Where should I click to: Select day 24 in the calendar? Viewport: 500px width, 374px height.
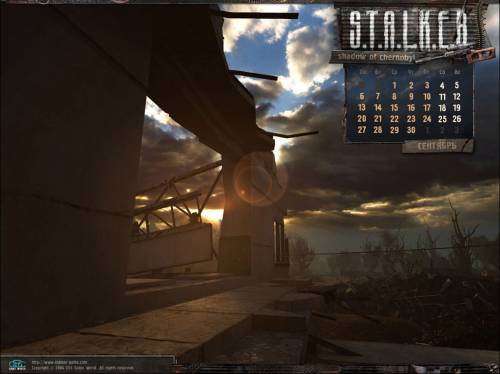pyautogui.click(x=427, y=119)
